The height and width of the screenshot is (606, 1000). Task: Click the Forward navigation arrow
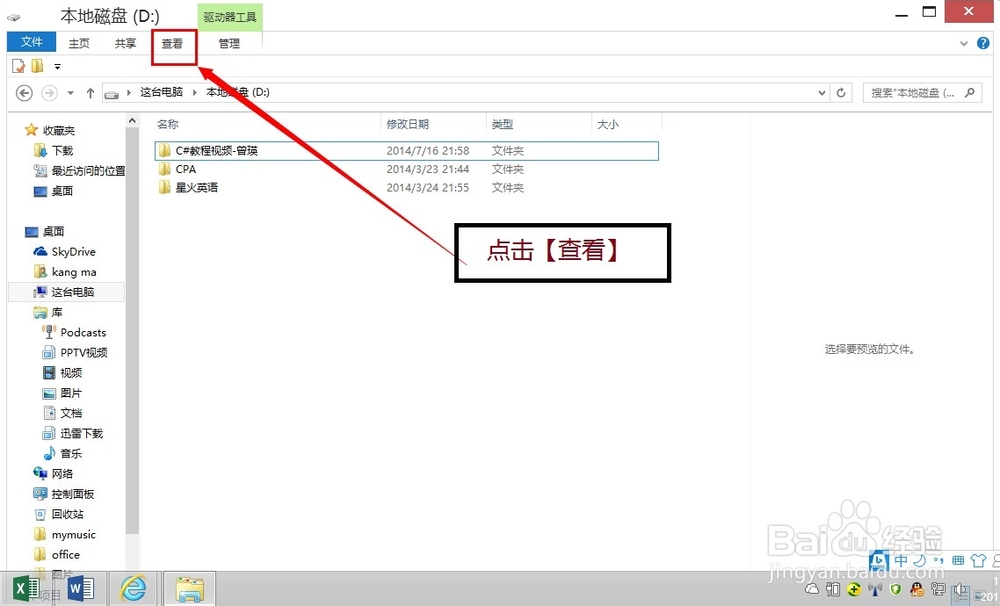point(49,93)
